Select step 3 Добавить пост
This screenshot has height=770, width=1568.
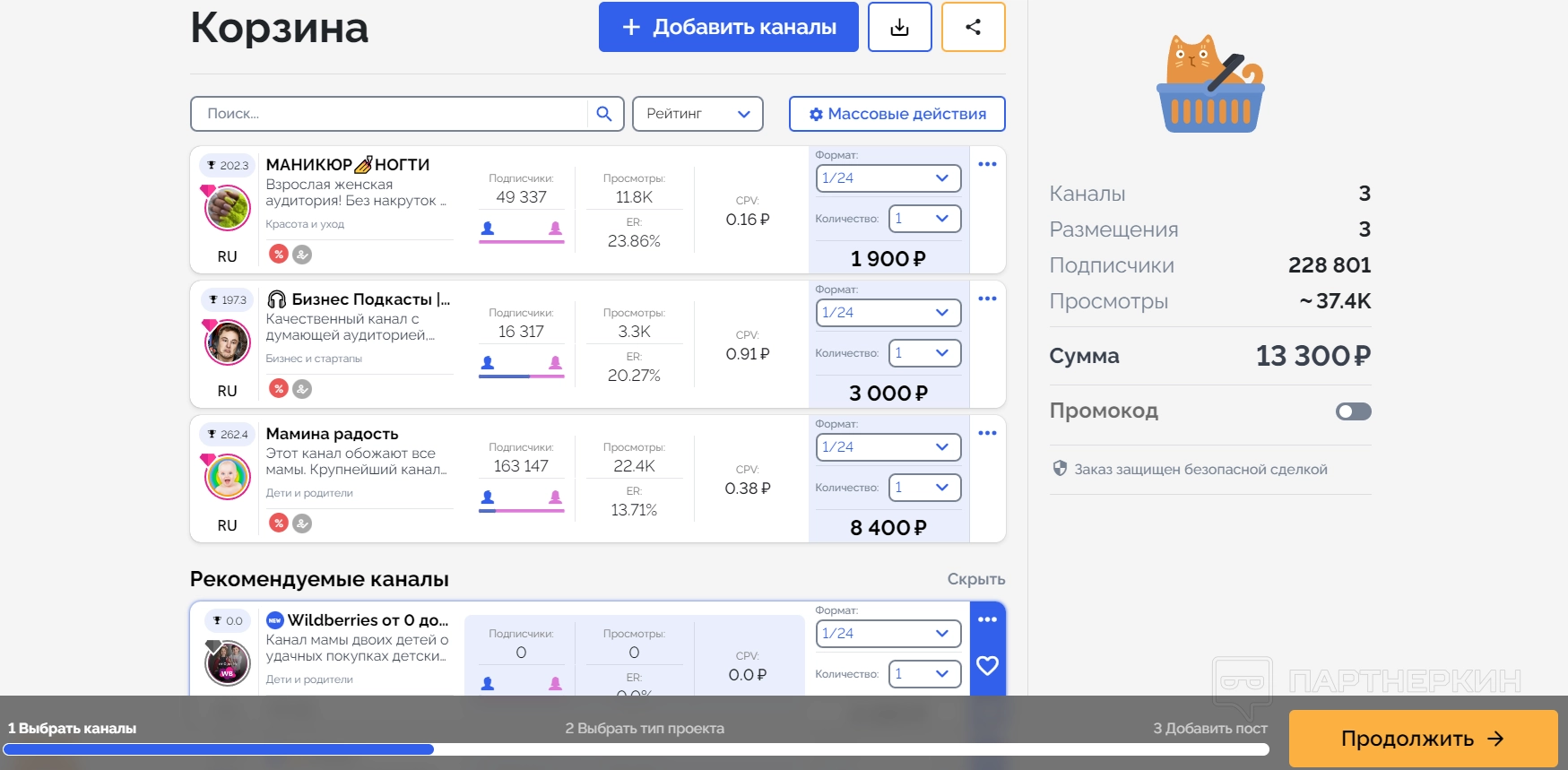click(x=1210, y=729)
